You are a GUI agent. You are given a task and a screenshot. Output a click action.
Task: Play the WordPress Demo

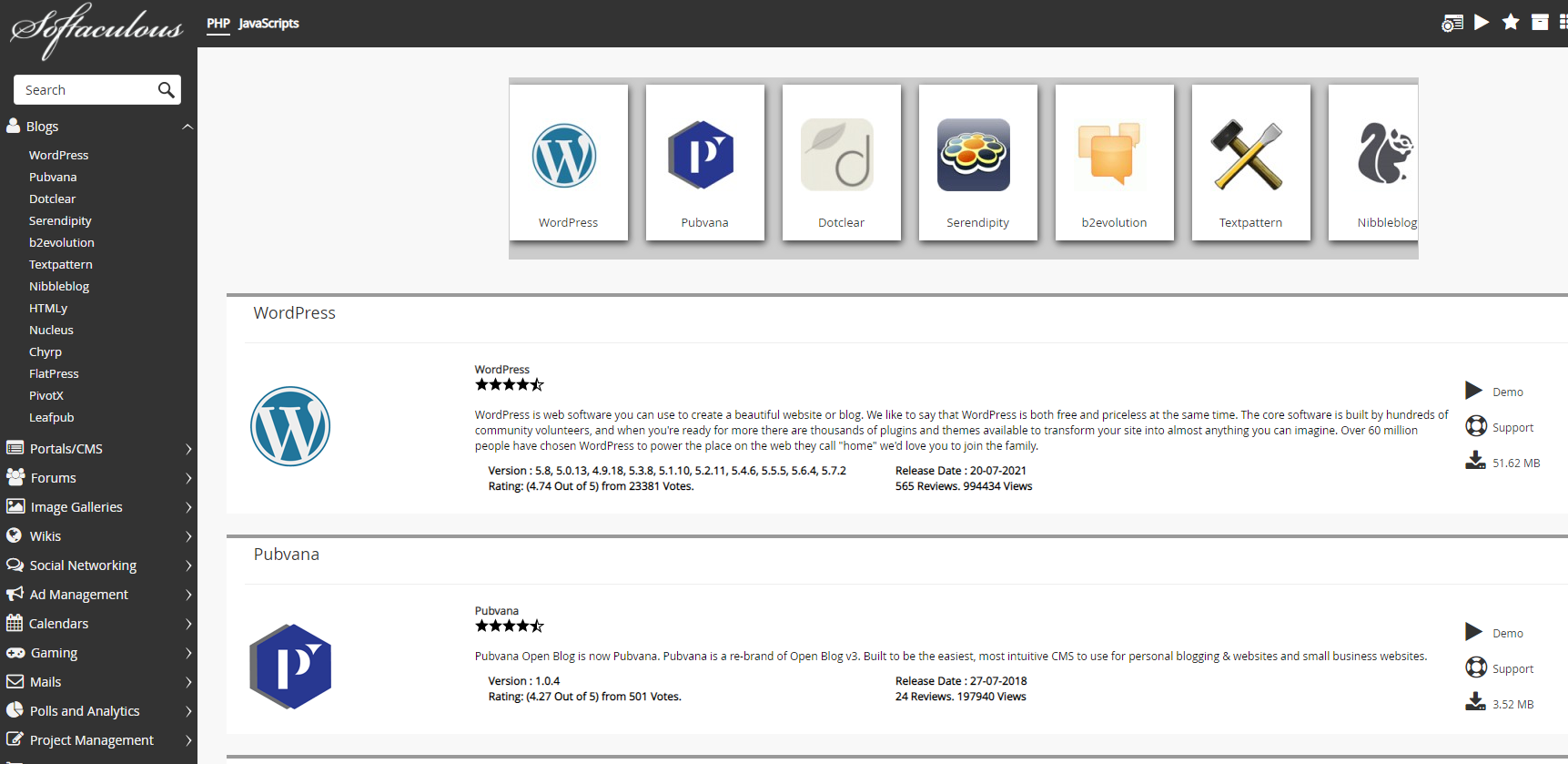coord(1473,391)
